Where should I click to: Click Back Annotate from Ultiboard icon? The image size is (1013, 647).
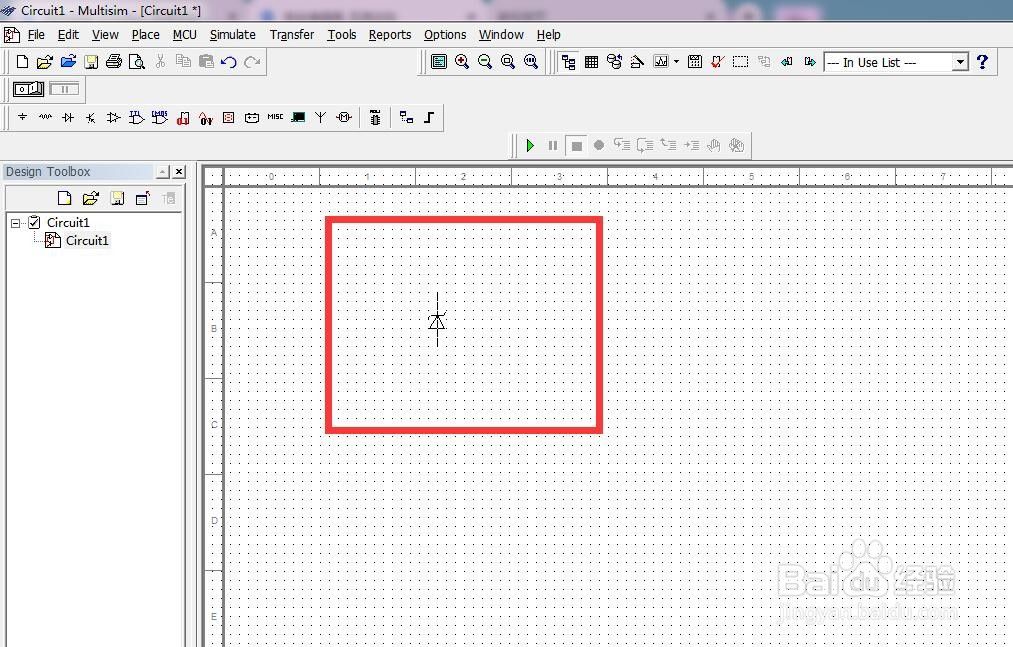tap(786, 62)
